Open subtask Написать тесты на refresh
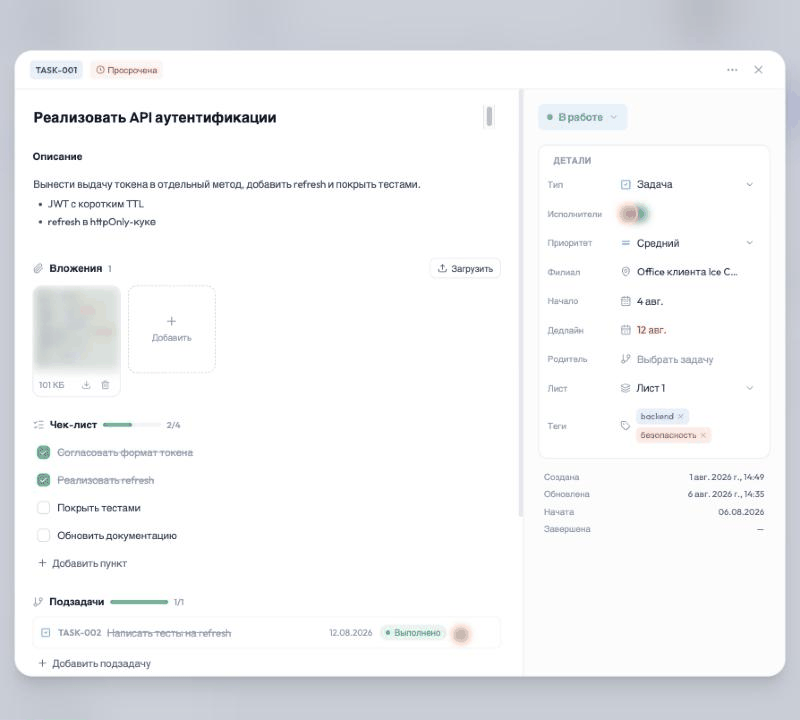800x720 pixels. click(x=169, y=633)
